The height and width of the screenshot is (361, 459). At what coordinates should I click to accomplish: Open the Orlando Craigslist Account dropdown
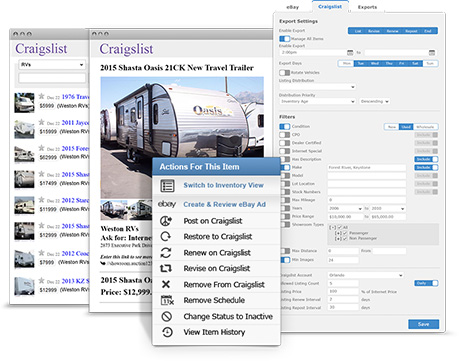pyautogui.click(x=365, y=275)
